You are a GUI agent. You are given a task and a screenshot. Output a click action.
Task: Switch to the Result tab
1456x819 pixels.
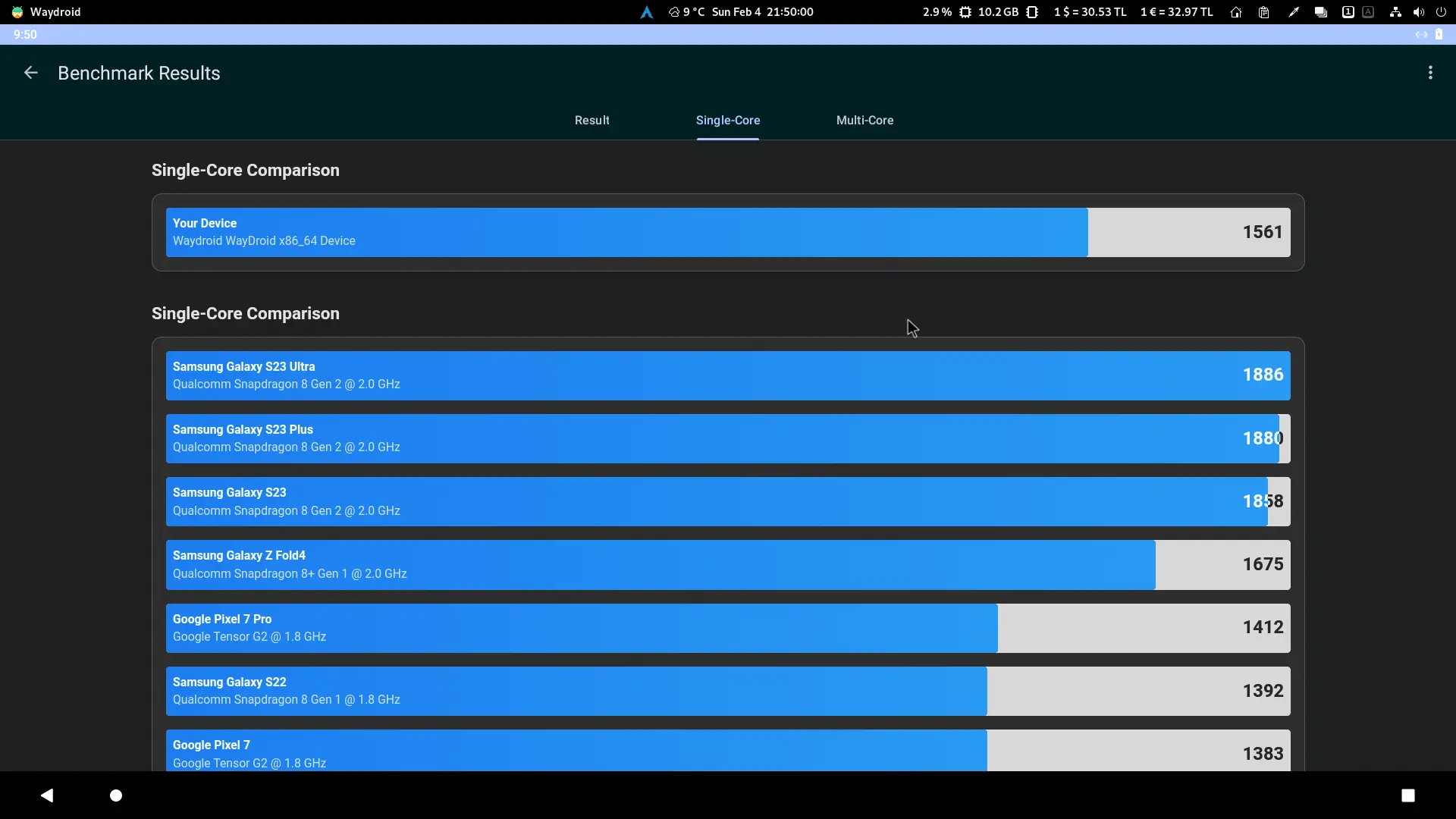pyautogui.click(x=591, y=120)
